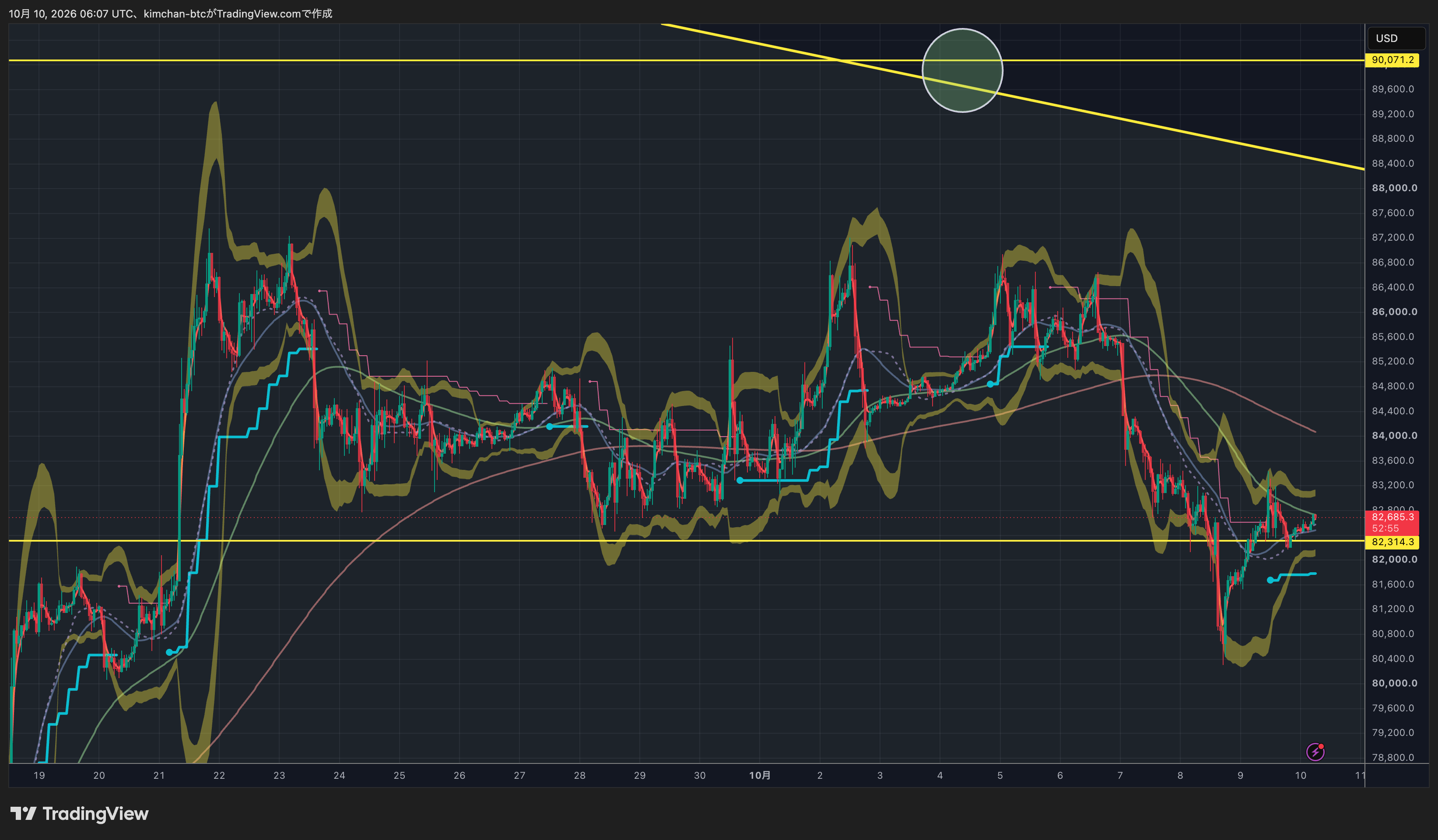Select the 90,071.2 yellow price label
This screenshot has height=840, width=1438.
coord(1392,60)
